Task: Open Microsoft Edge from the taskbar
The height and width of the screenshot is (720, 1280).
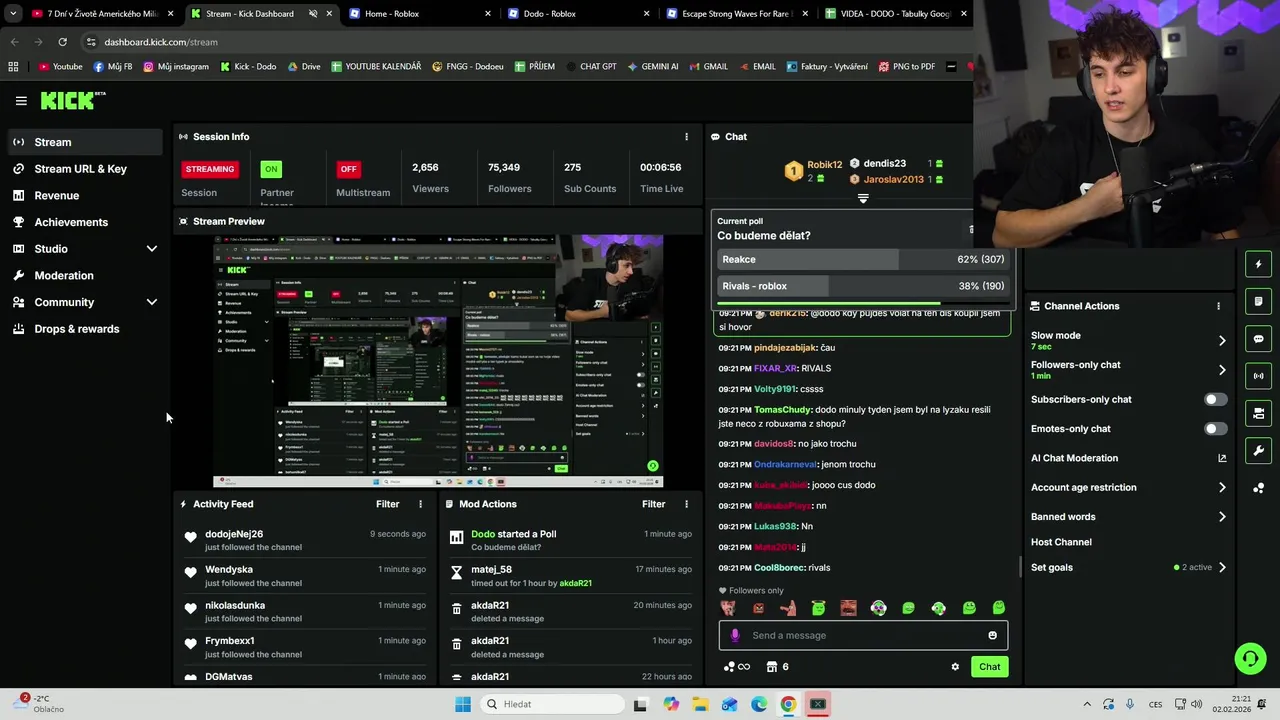Action: (759, 704)
